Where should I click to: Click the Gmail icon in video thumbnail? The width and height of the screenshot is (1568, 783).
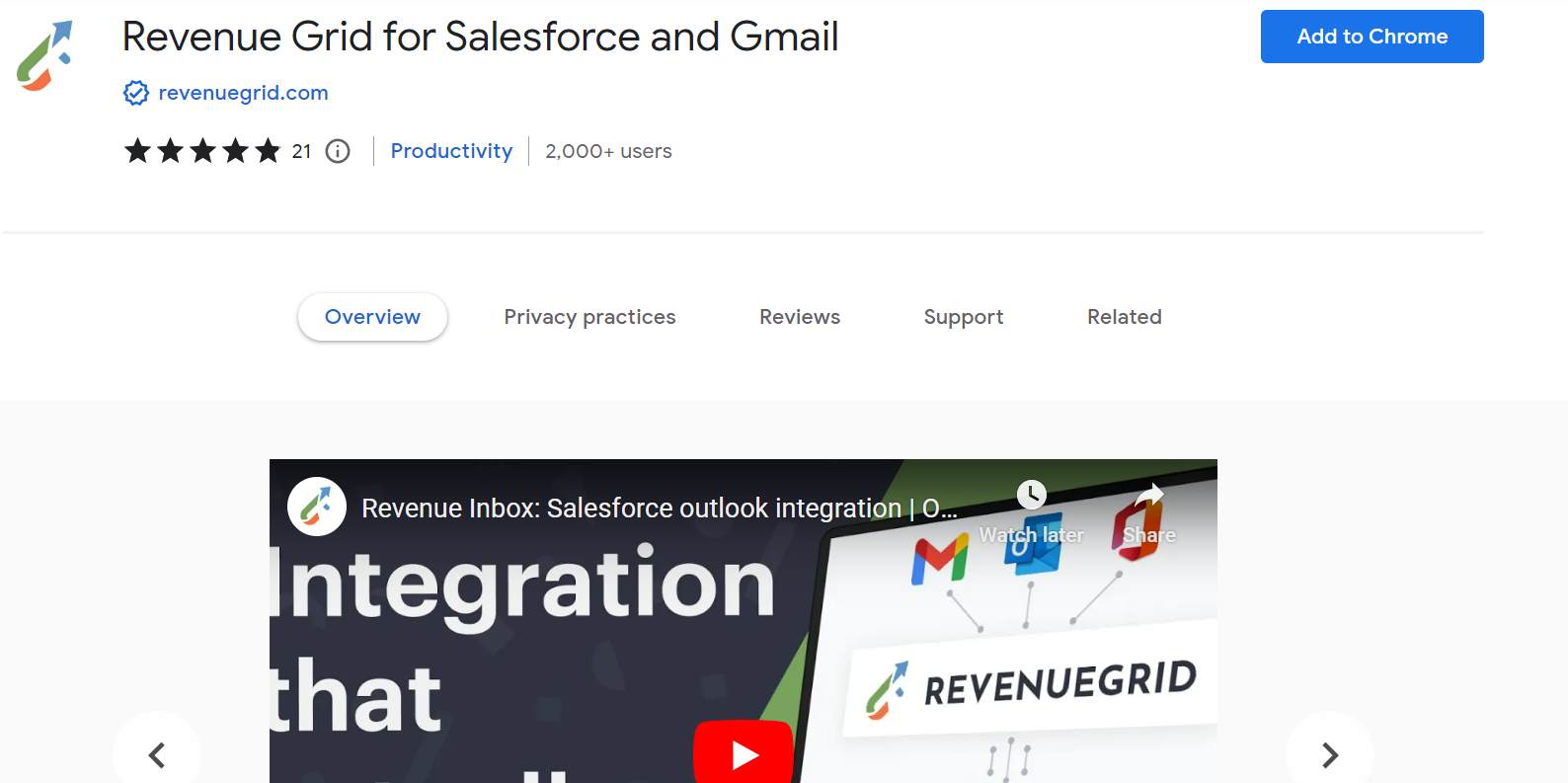coord(940,560)
